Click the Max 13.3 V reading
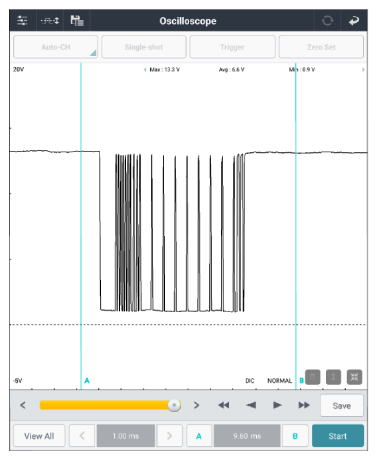Image resolution: width=378 pixels, height=460 pixels. pos(165,70)
